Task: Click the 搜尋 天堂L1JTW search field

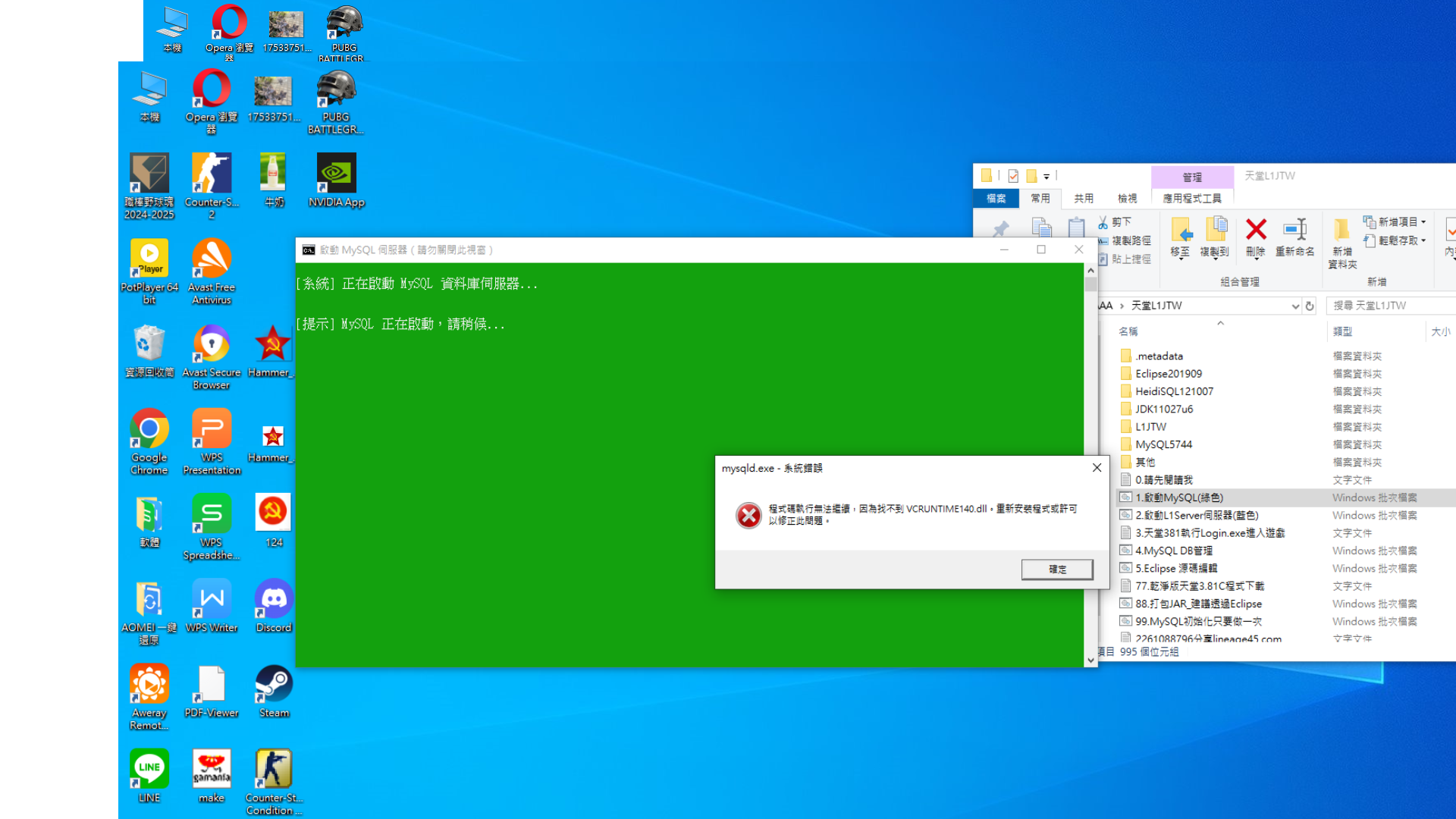Action: (x=1391, y=306)
